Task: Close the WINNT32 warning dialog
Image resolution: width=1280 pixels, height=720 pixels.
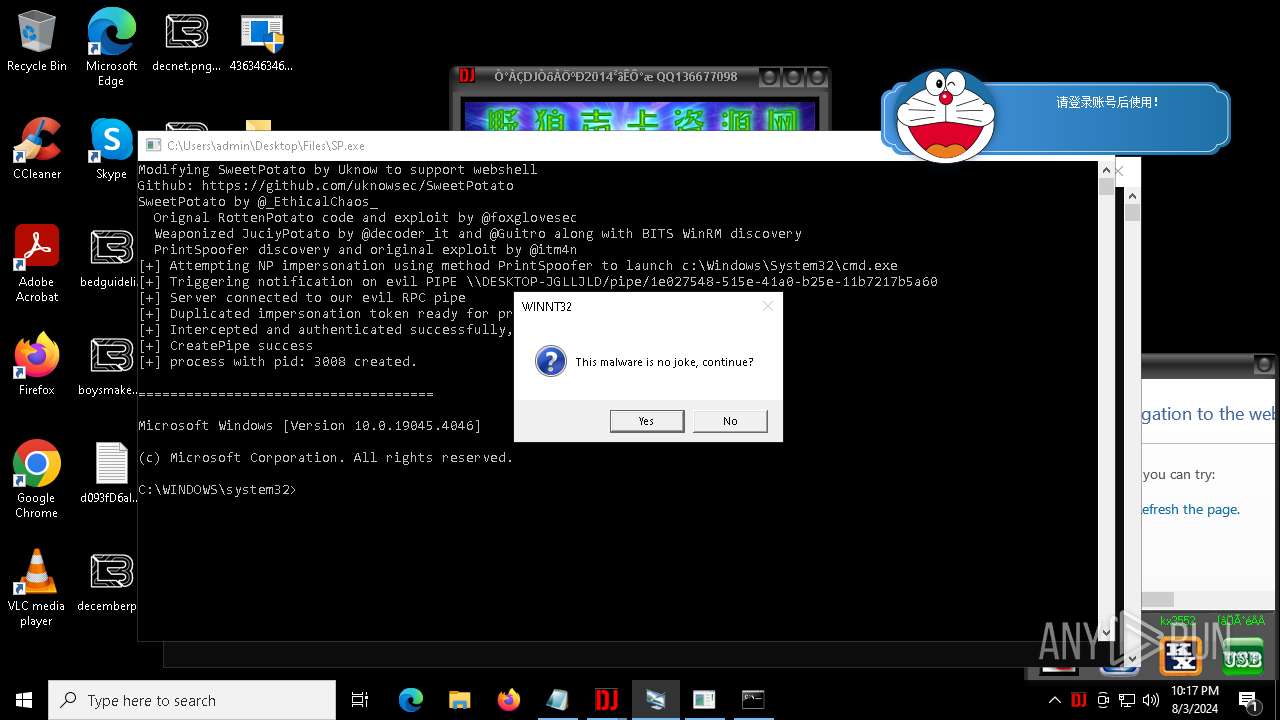Action: (768, 306)
